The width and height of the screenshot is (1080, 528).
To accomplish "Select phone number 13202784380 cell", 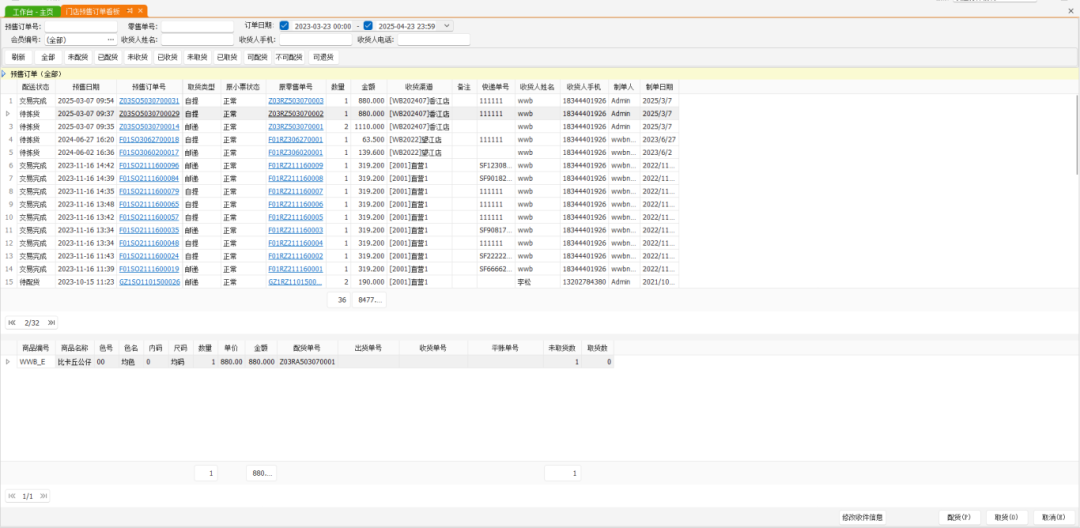I will [x=584, y=282].
